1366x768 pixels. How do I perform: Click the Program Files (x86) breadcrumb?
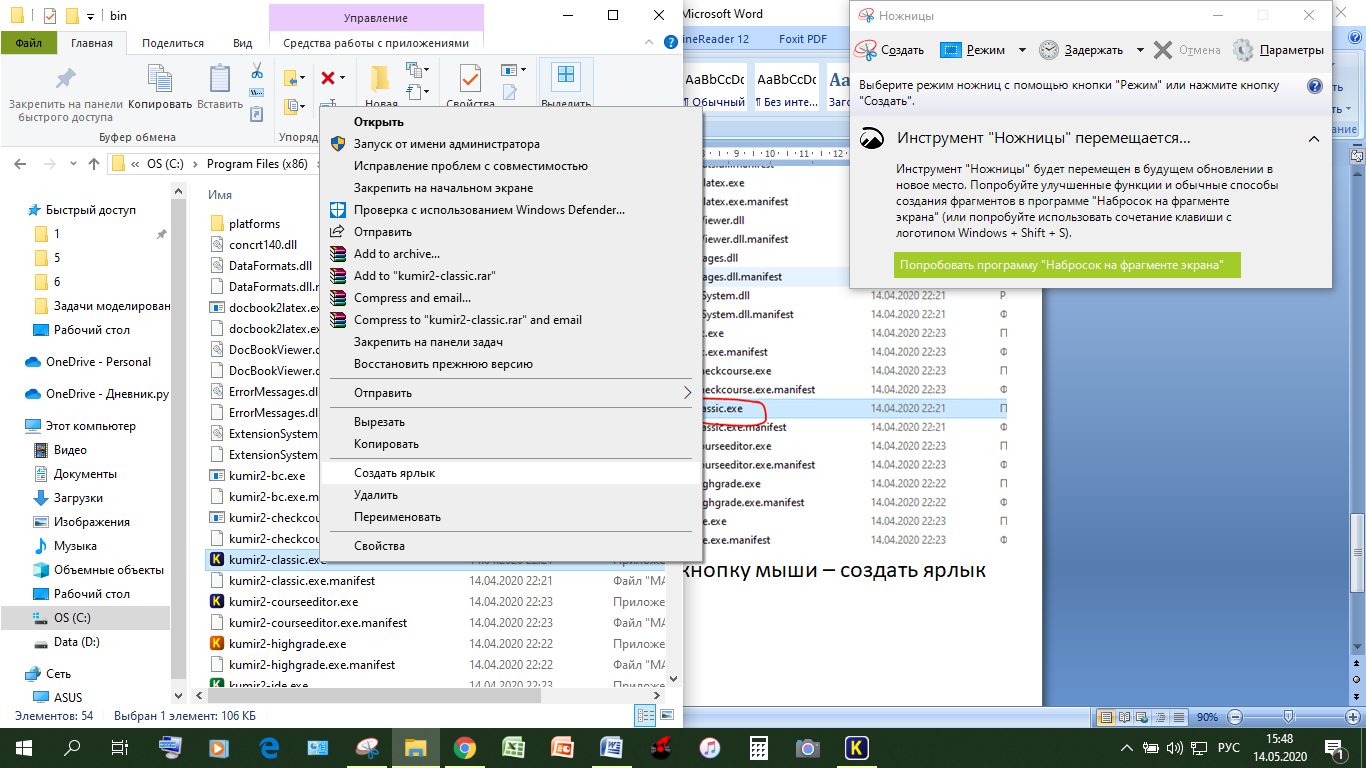257,164
